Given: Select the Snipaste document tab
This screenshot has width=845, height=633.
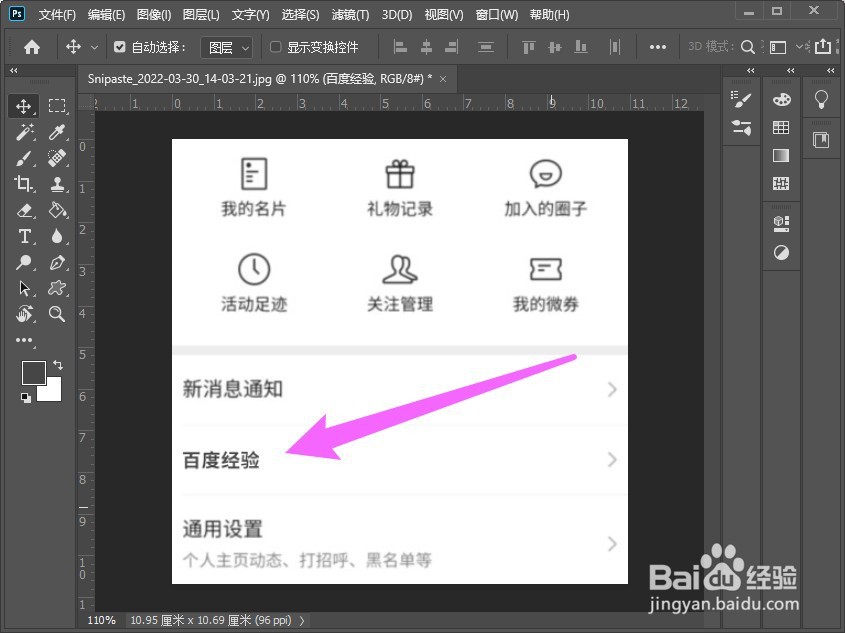Looking at the screenshot, I should 268,79.
